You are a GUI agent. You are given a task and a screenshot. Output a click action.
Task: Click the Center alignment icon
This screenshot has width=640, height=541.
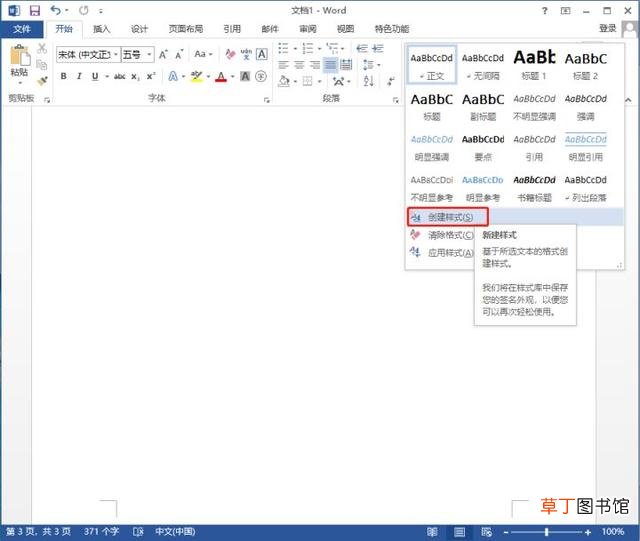299,65
